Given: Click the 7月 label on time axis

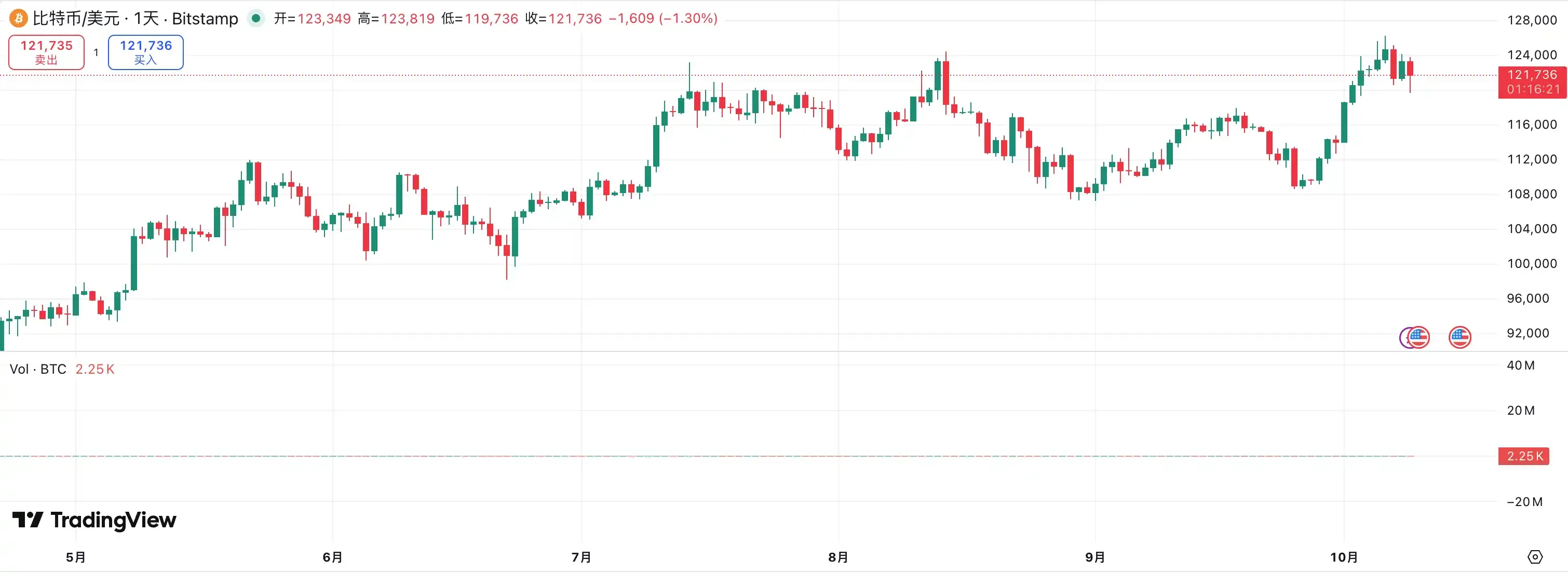Looking at the screenshot, I should click(582, 557).
